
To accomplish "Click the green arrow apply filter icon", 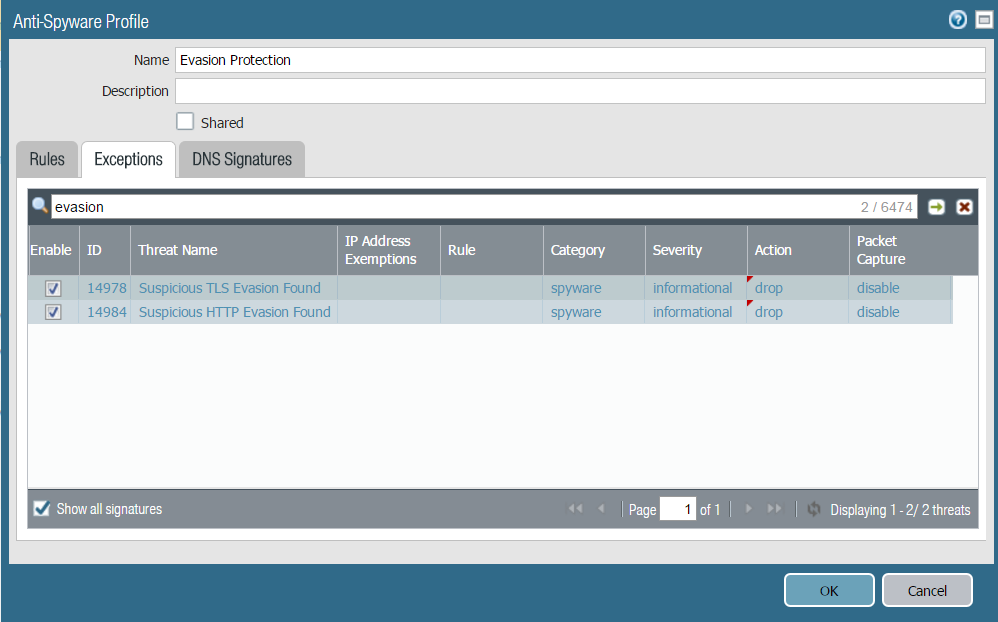I will [x=936, y=207].
